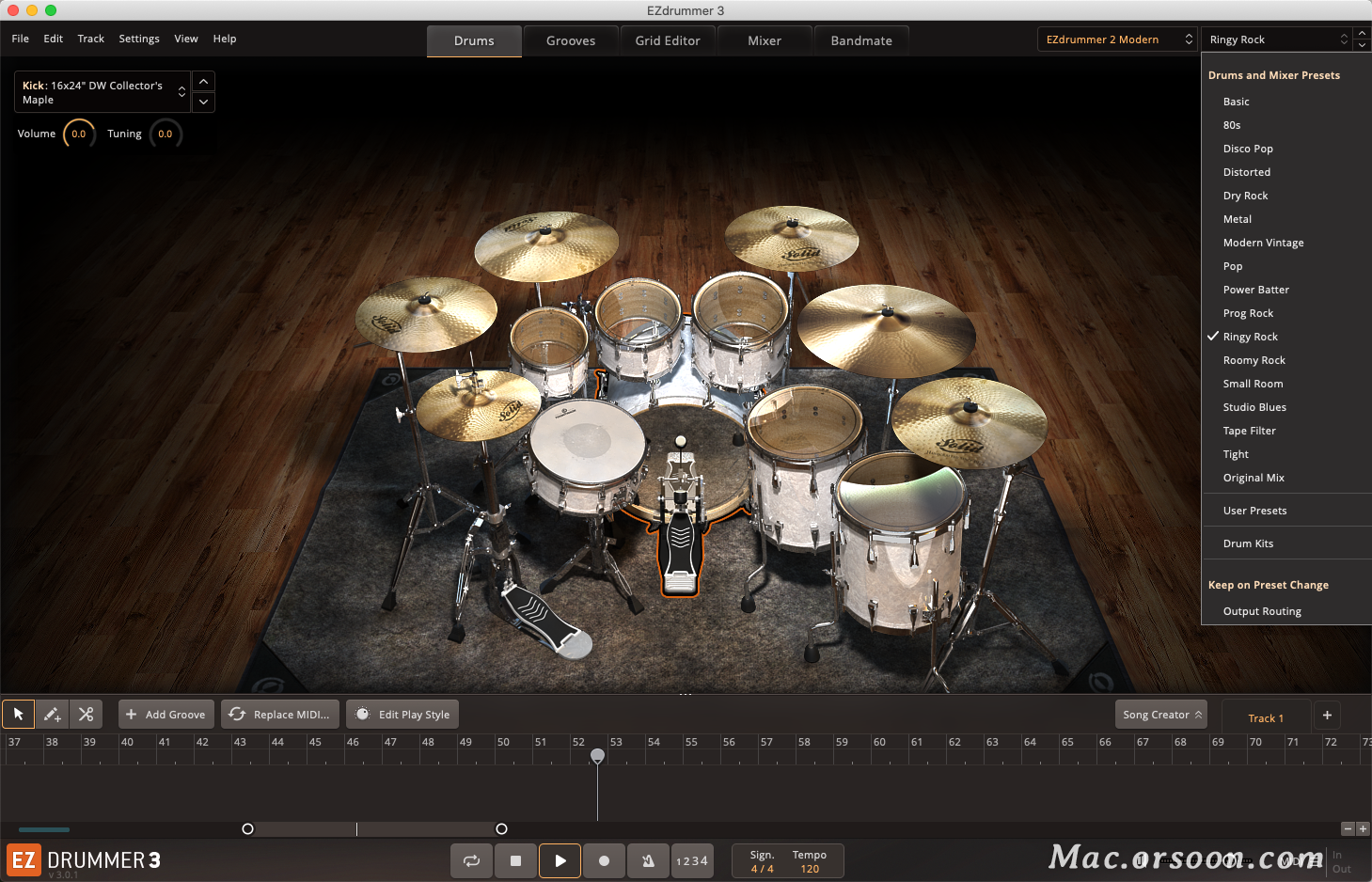Image resolution: width=1372 pixels, height=882 pixels.
Task: Add a new track with plus button
Action: pos(1327,716)
